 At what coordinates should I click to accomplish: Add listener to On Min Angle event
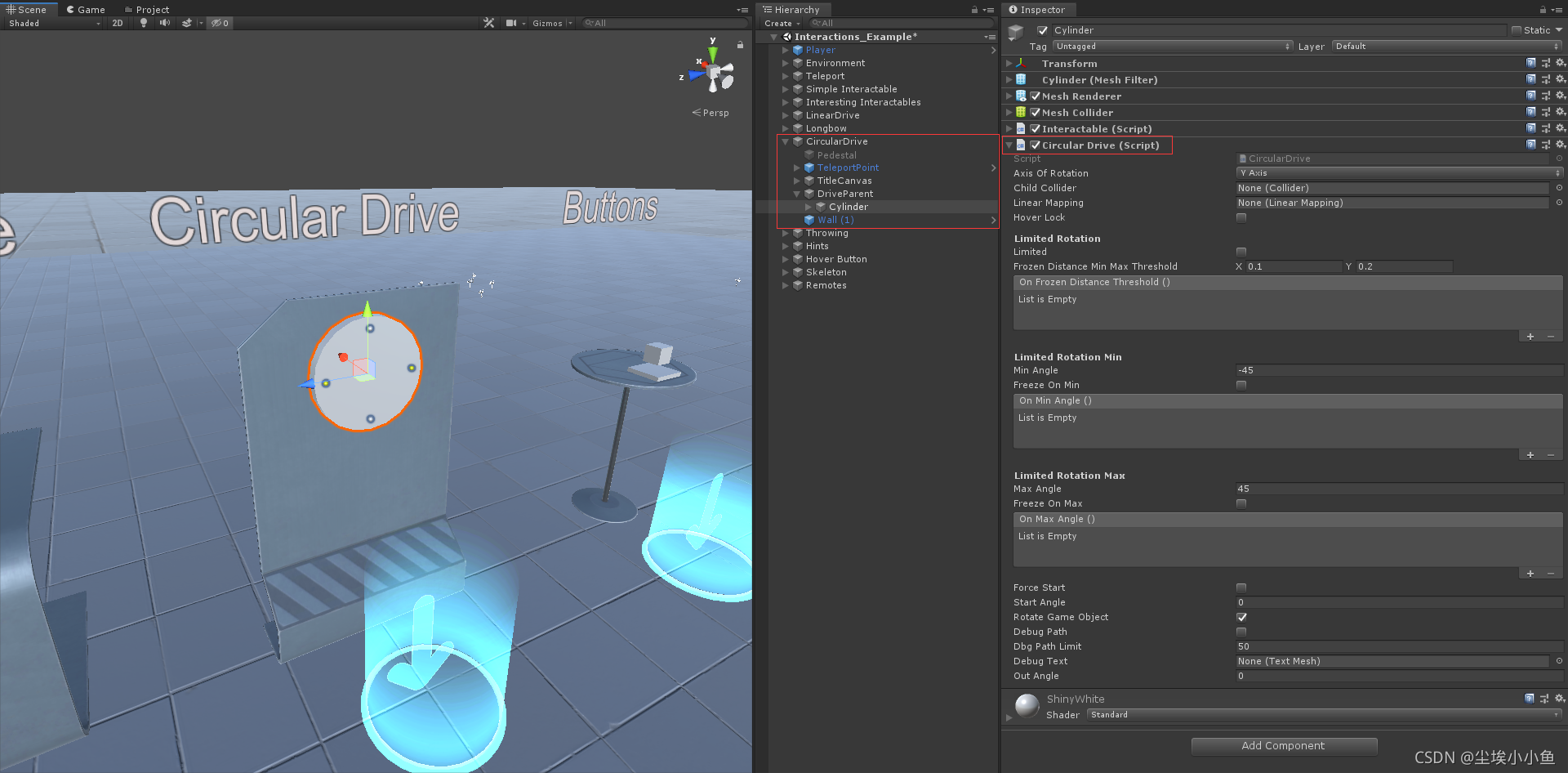click(x=1530, y=455)
